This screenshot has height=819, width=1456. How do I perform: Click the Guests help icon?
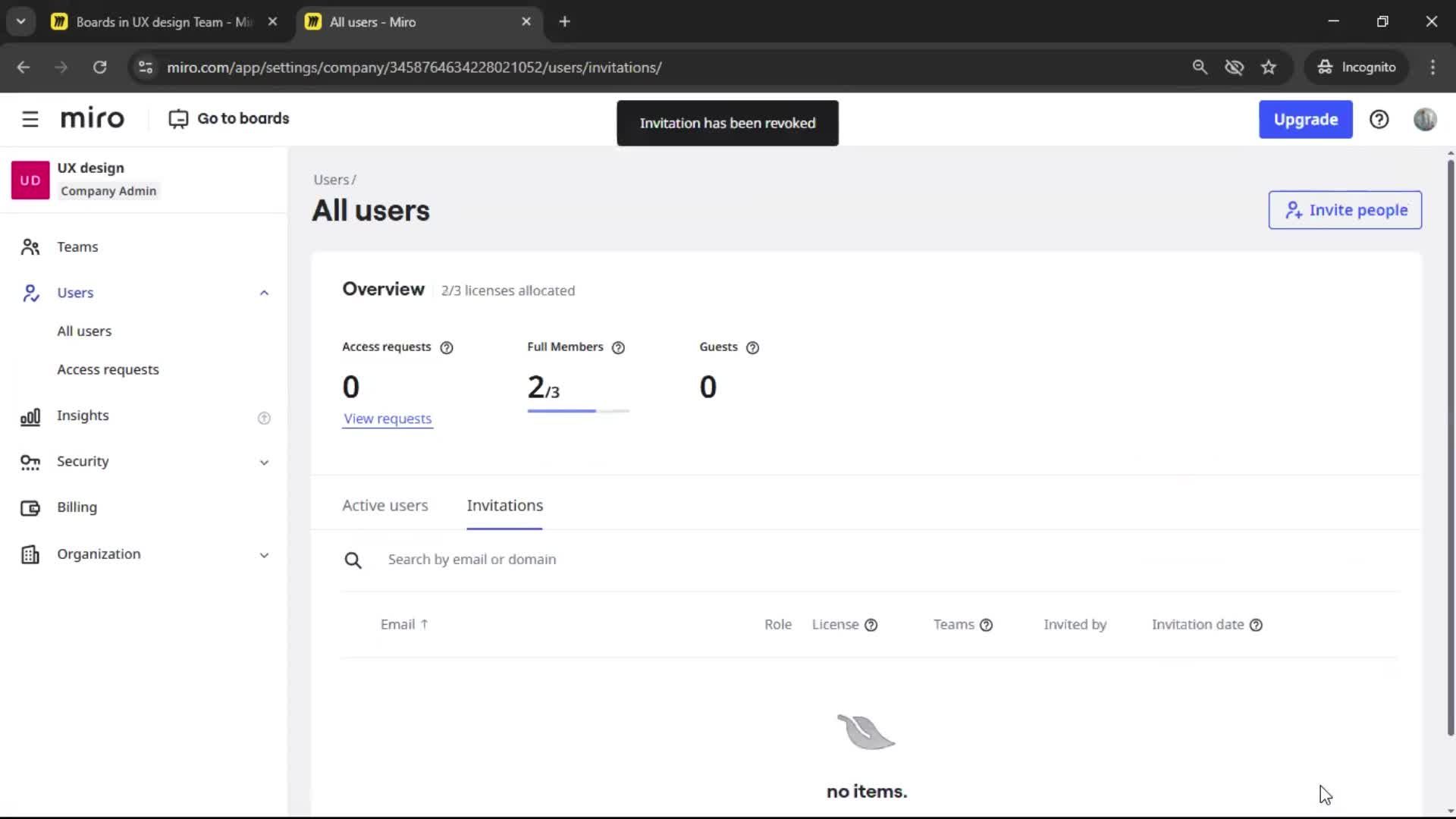point(752,347)
